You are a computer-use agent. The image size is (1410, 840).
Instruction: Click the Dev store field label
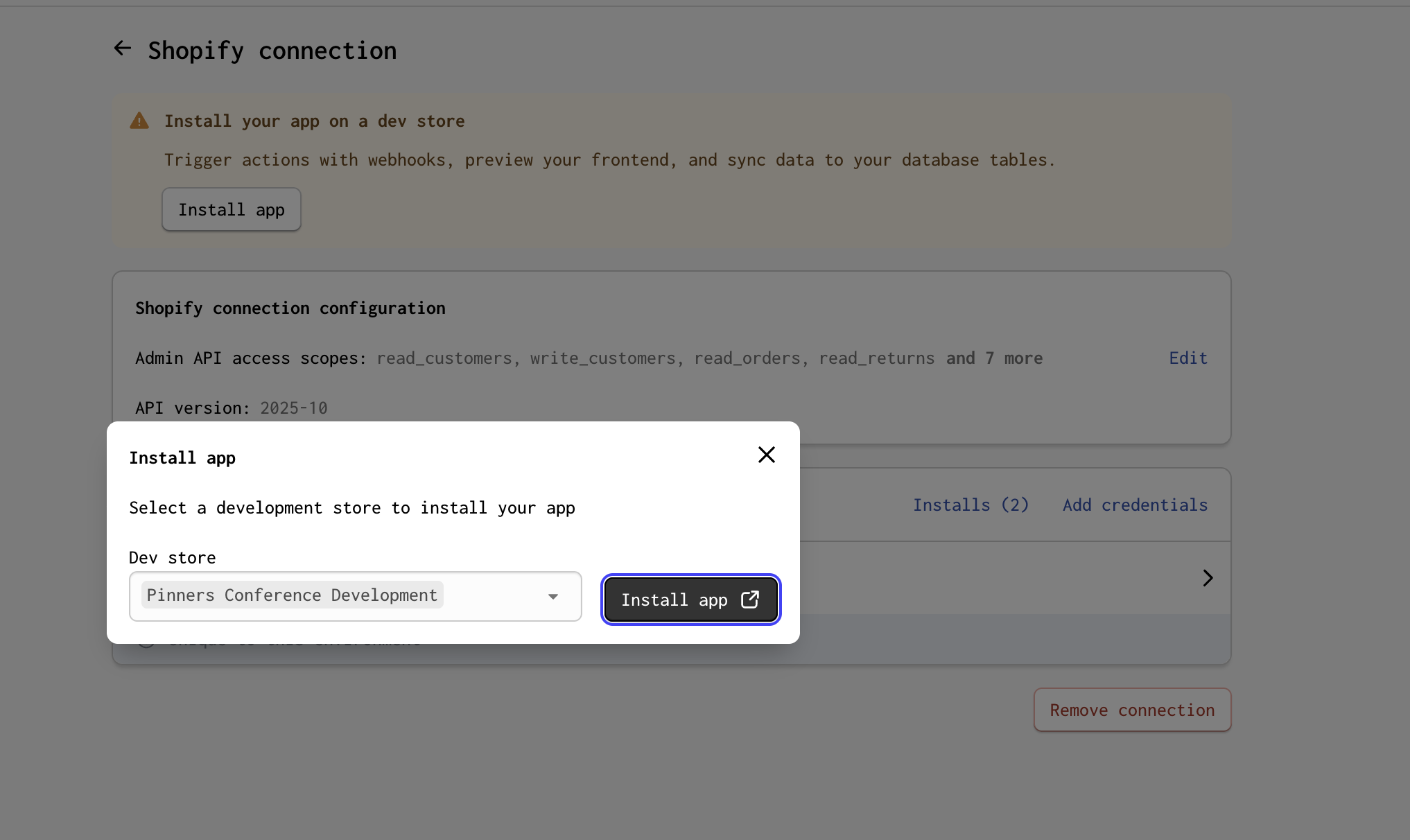172,558
